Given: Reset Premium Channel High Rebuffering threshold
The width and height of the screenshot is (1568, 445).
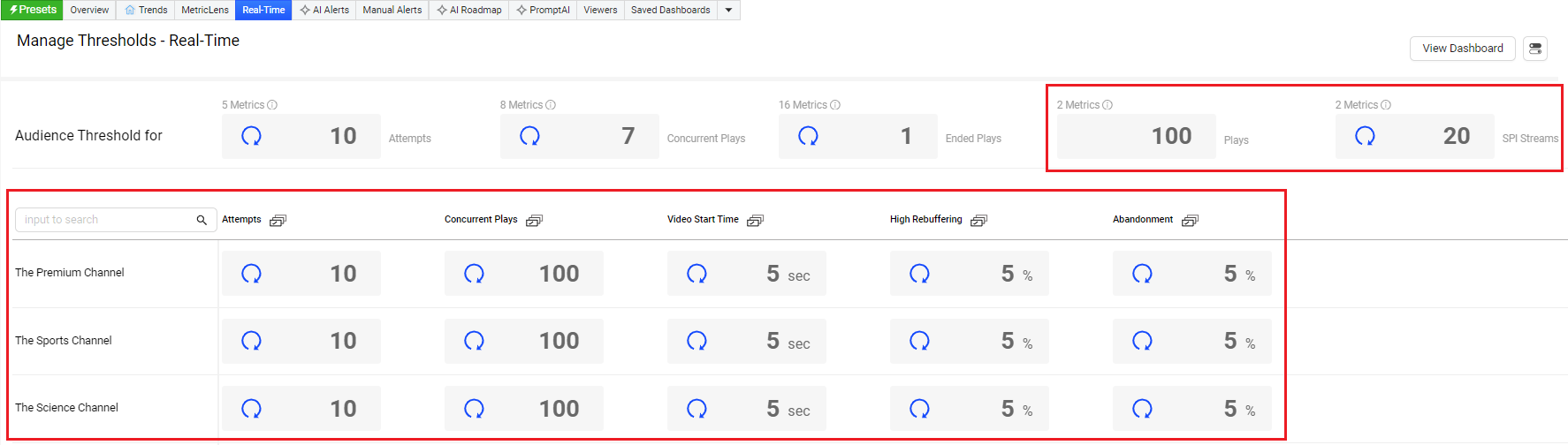Looking at the screenshot, I should [x=919, y=274].
